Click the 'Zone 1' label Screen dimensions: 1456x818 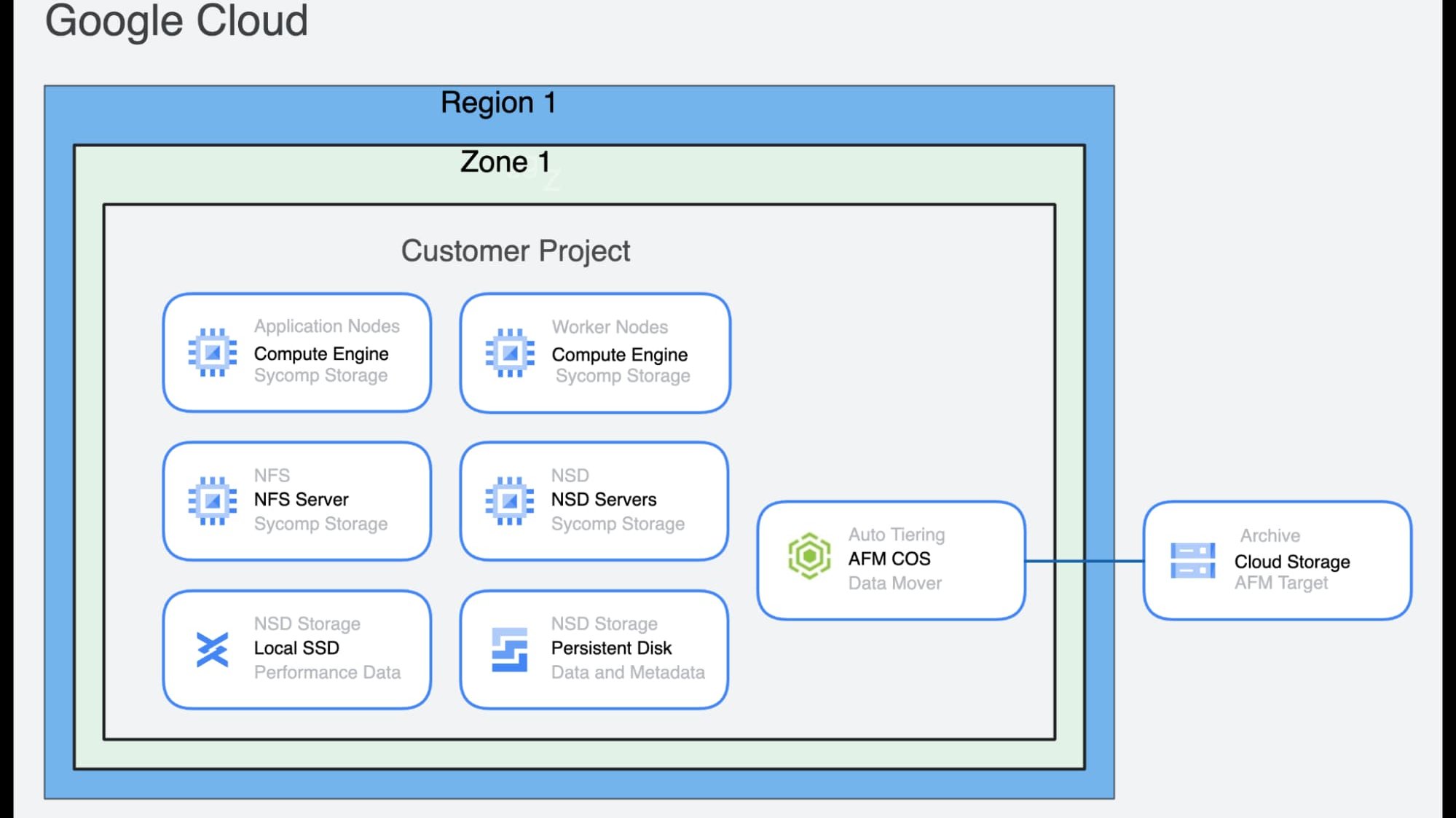click(x=505, y=162)
